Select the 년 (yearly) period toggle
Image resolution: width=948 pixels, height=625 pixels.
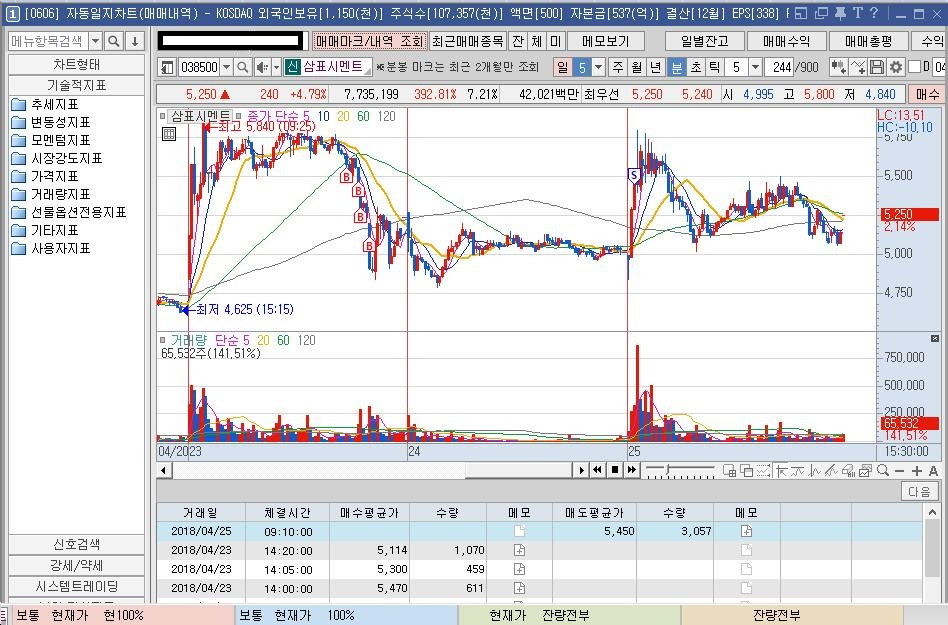(x=655, y=66)
